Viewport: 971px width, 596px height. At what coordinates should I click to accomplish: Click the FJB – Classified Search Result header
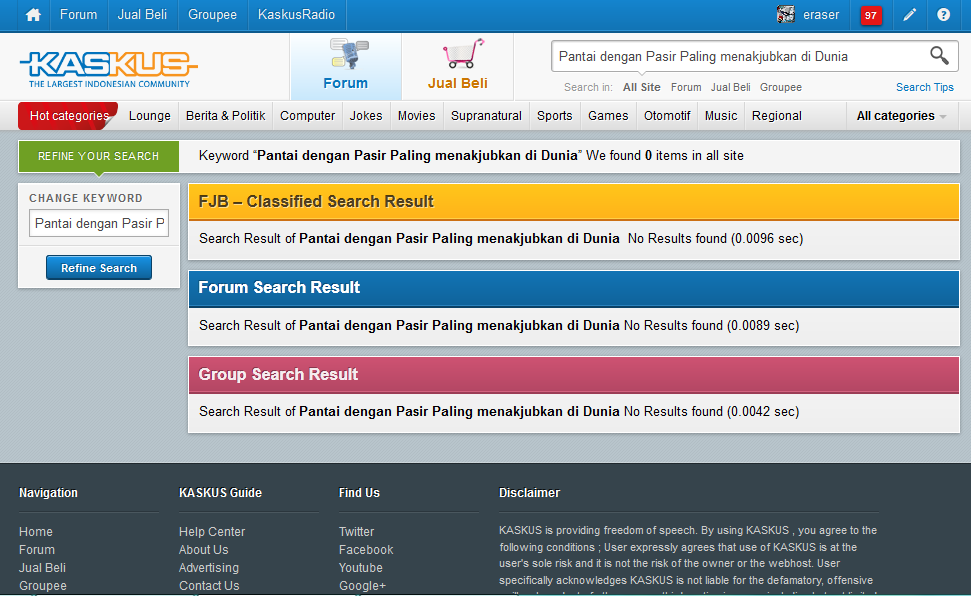coord(573,202)
